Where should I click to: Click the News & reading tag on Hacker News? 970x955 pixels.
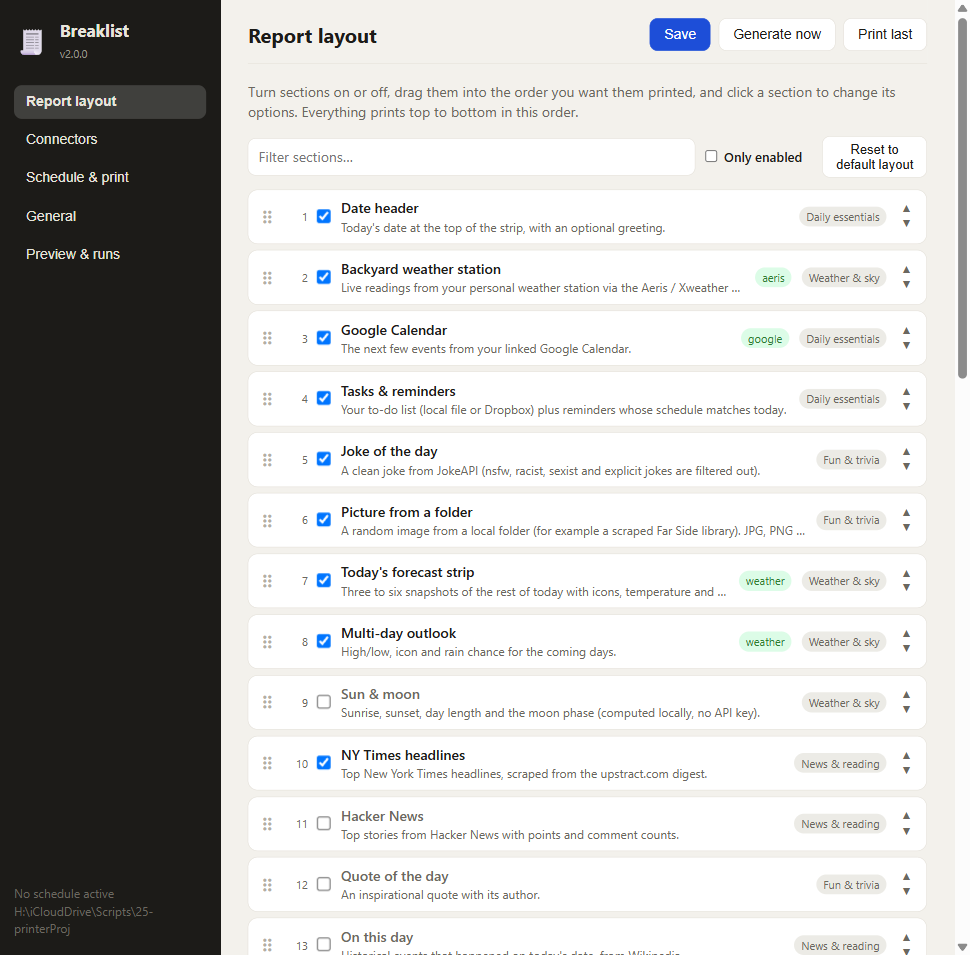click(x=840, y=824)
